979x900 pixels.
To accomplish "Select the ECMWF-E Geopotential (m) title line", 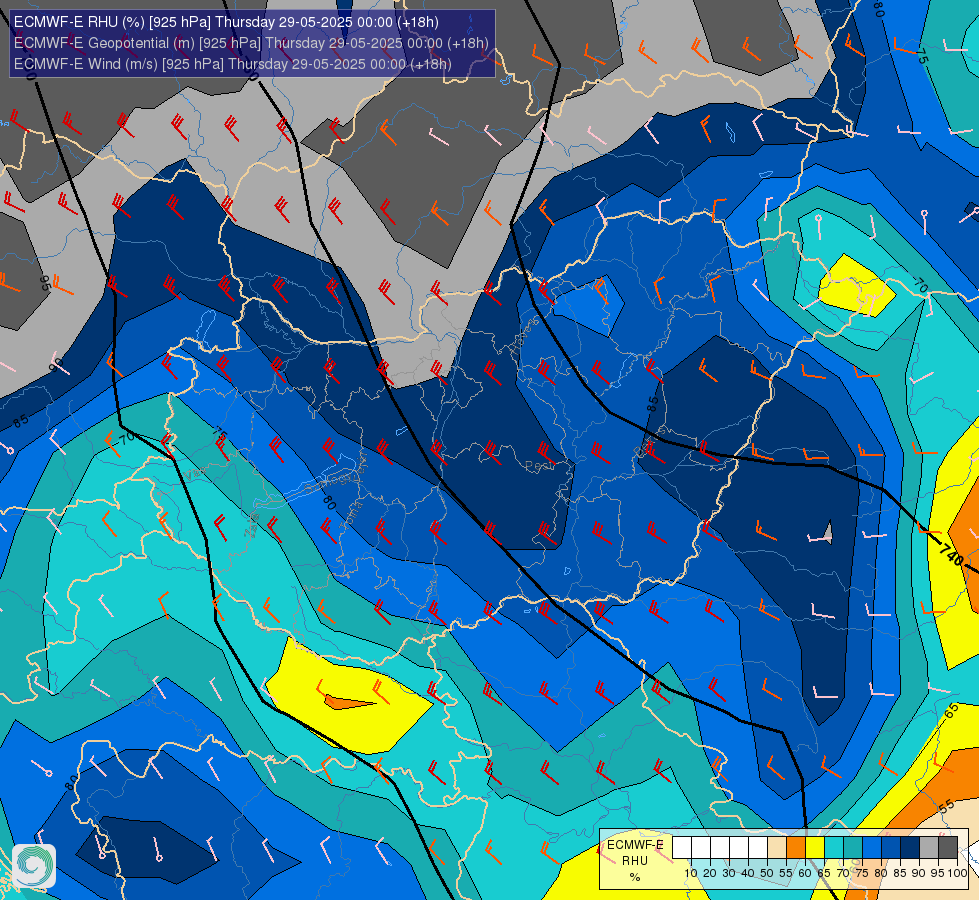I will point(251,43).
